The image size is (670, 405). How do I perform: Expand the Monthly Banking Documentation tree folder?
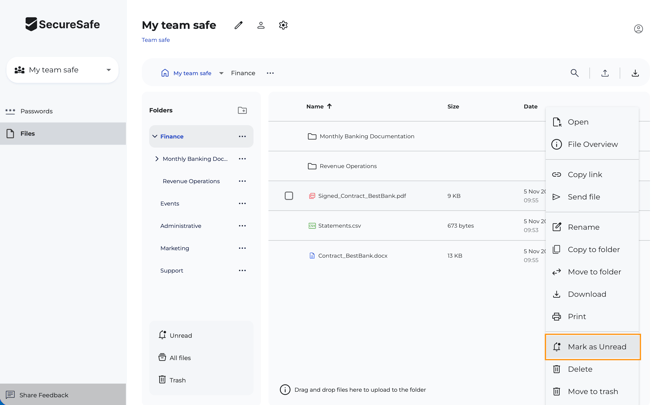click(x=157, y=159)
